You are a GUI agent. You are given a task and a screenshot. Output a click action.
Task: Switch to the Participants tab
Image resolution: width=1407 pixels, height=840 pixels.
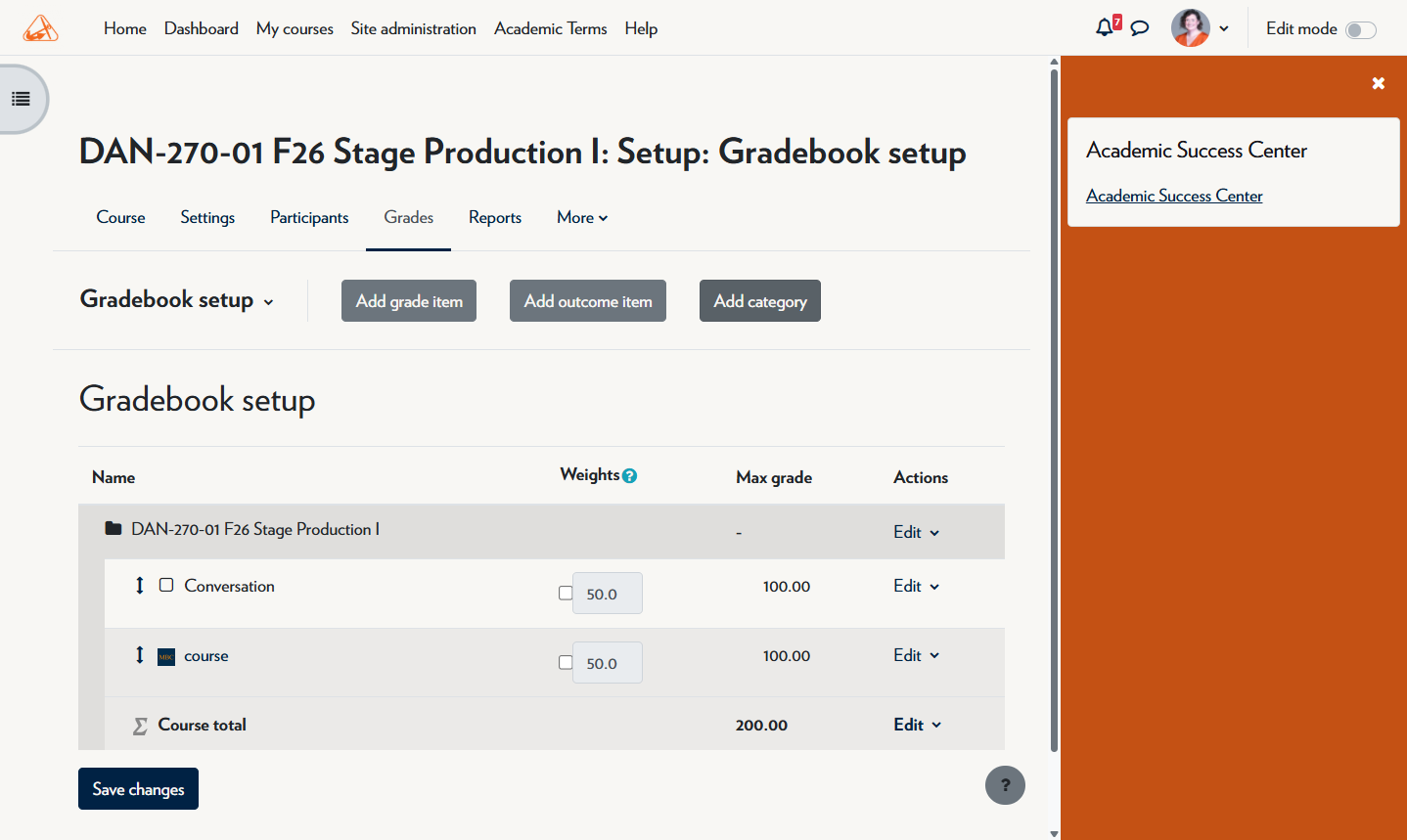click(x=309, y=217)
